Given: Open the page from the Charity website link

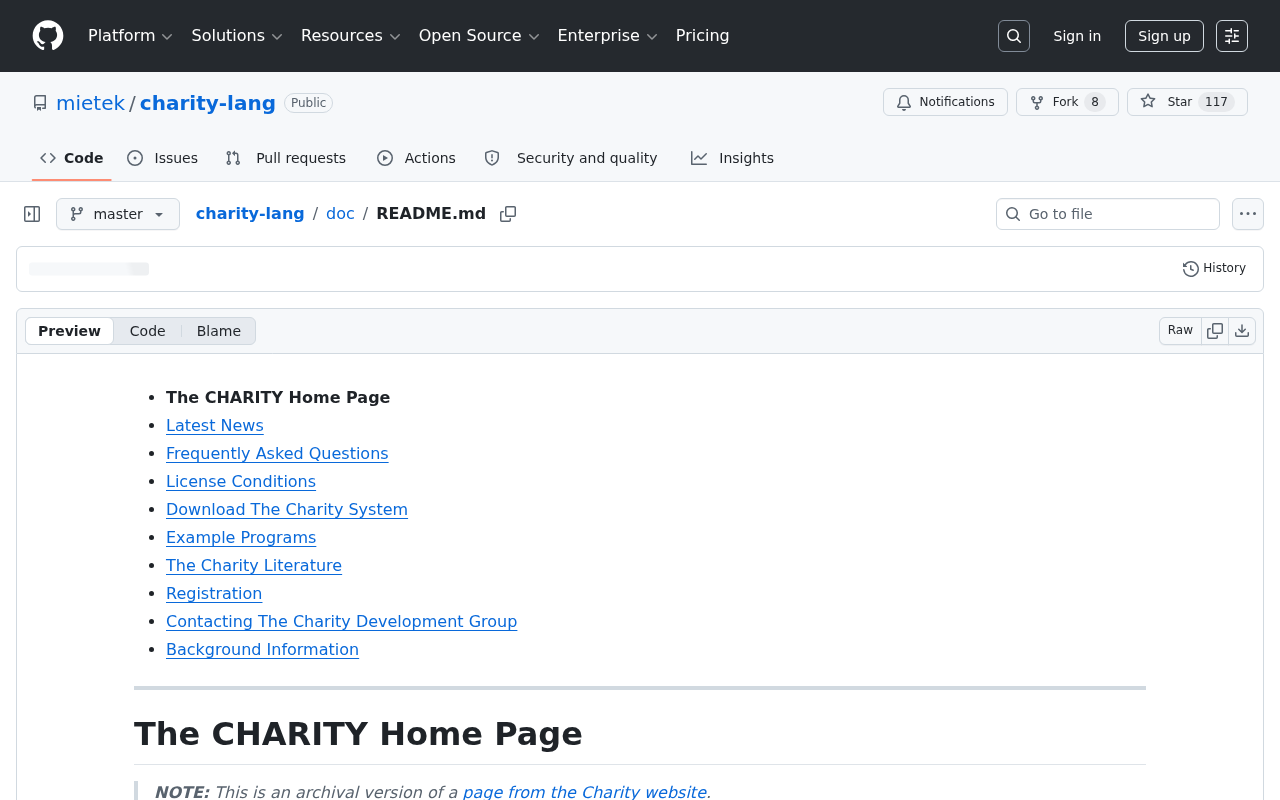Looking at the screenshot, I should click(585, 792).
